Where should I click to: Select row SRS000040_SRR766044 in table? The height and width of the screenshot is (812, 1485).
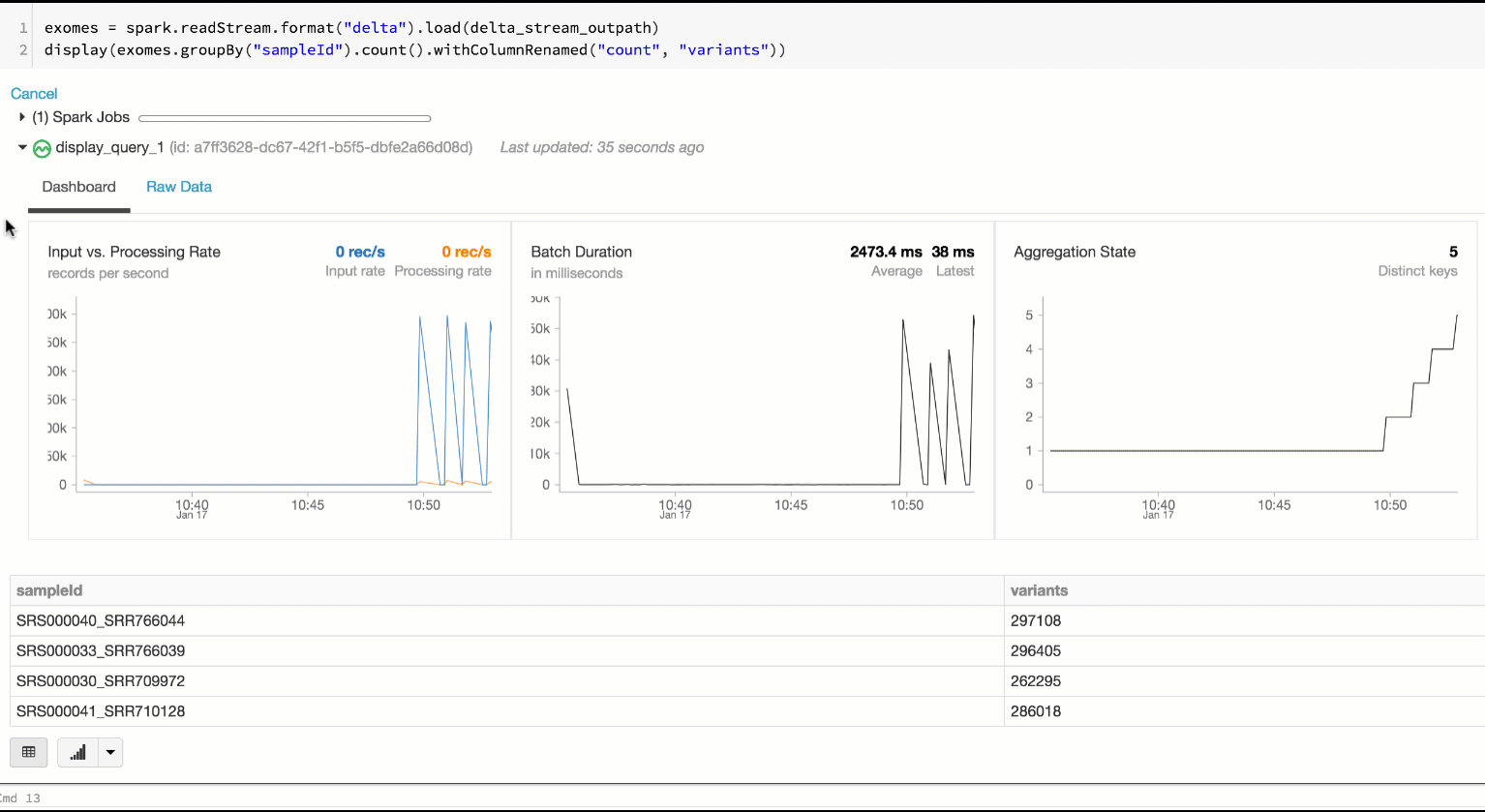click(x=101, y=620)
